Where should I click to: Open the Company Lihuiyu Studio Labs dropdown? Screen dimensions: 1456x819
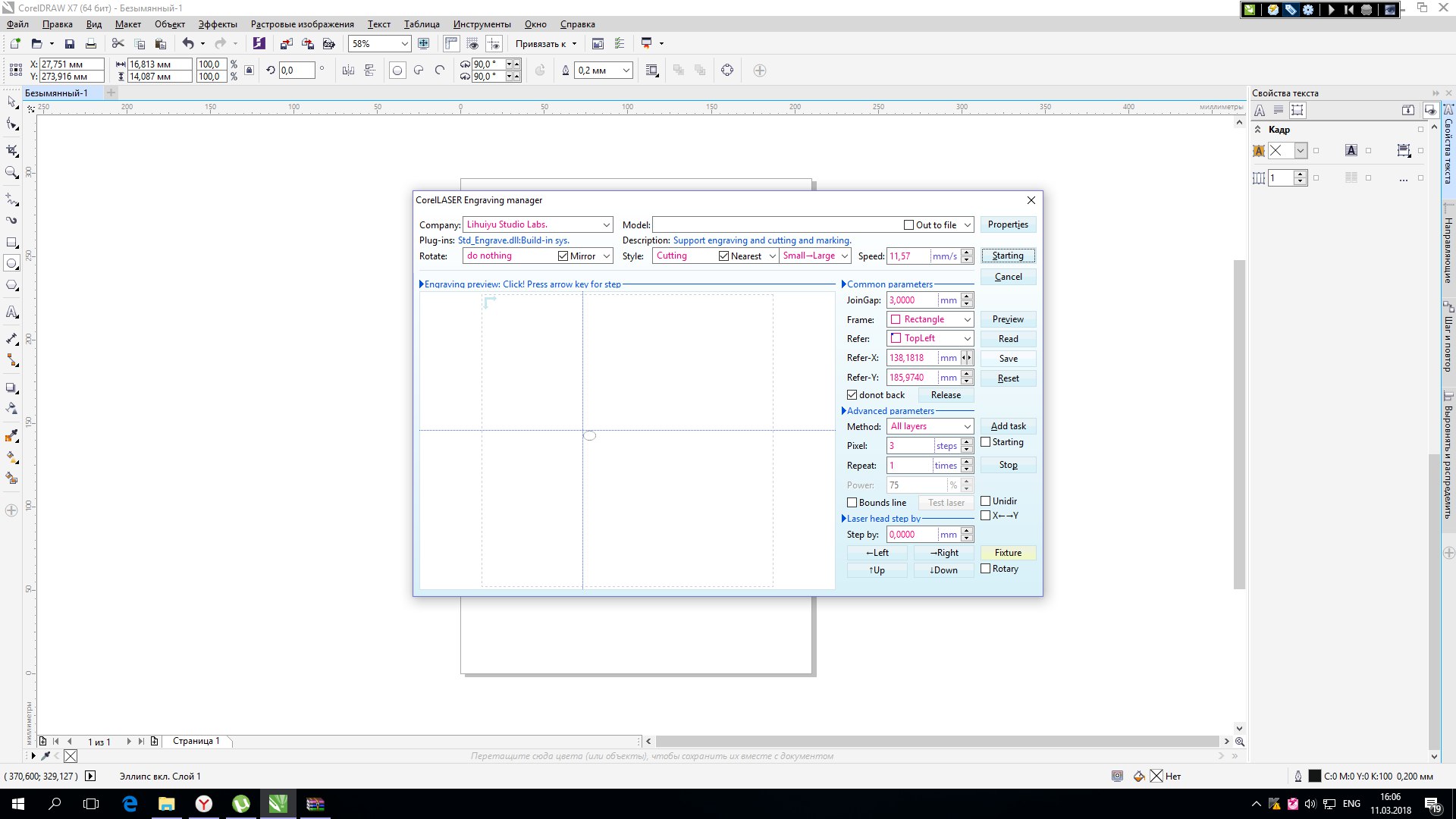coord(607,225)
